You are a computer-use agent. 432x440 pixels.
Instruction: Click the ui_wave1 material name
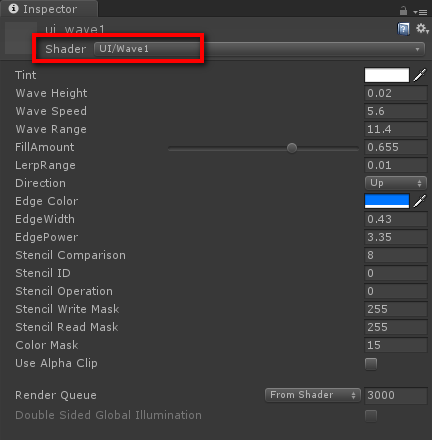[75, 29]
